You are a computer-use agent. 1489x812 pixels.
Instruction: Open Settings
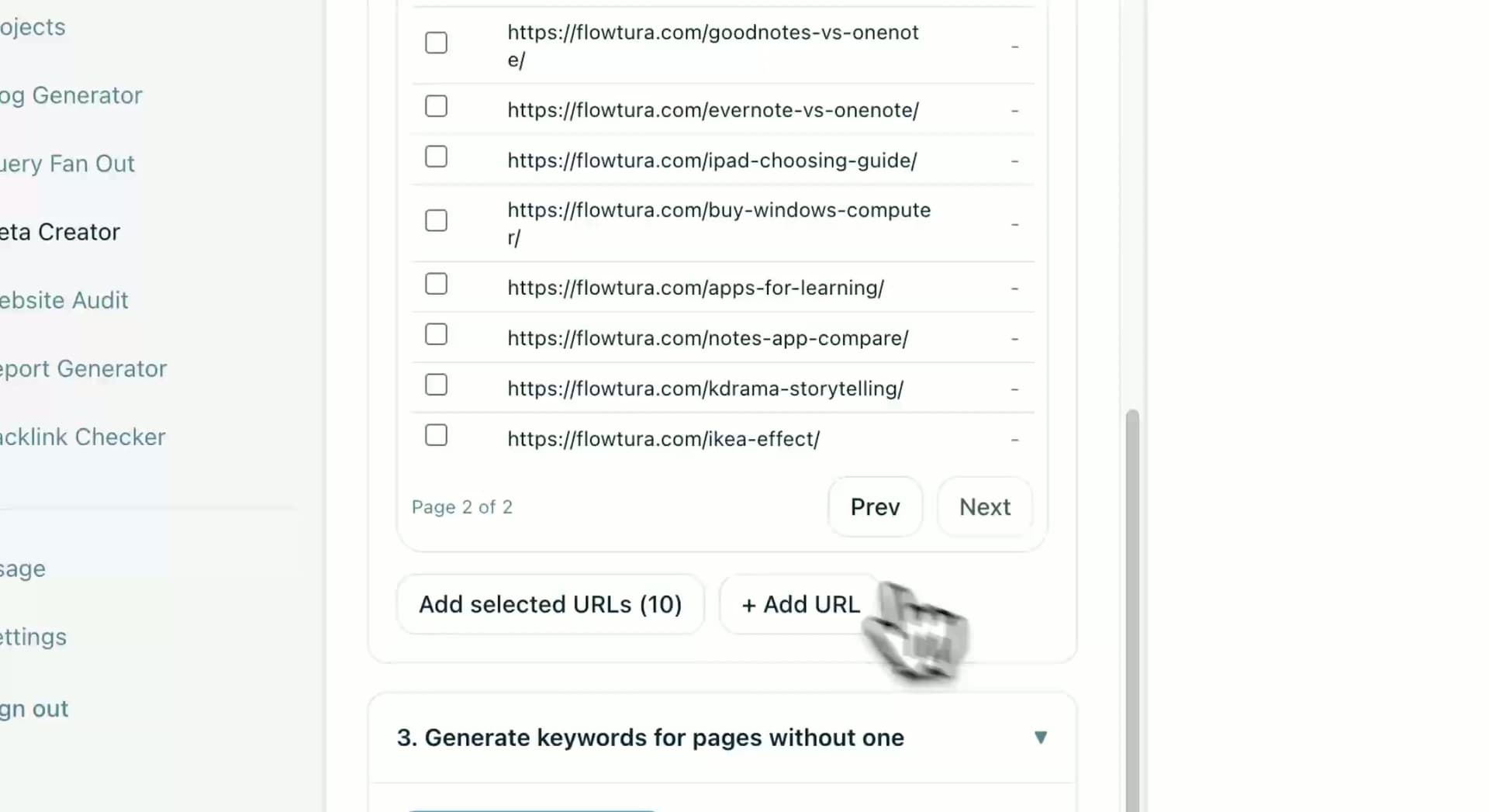[33, 637]
